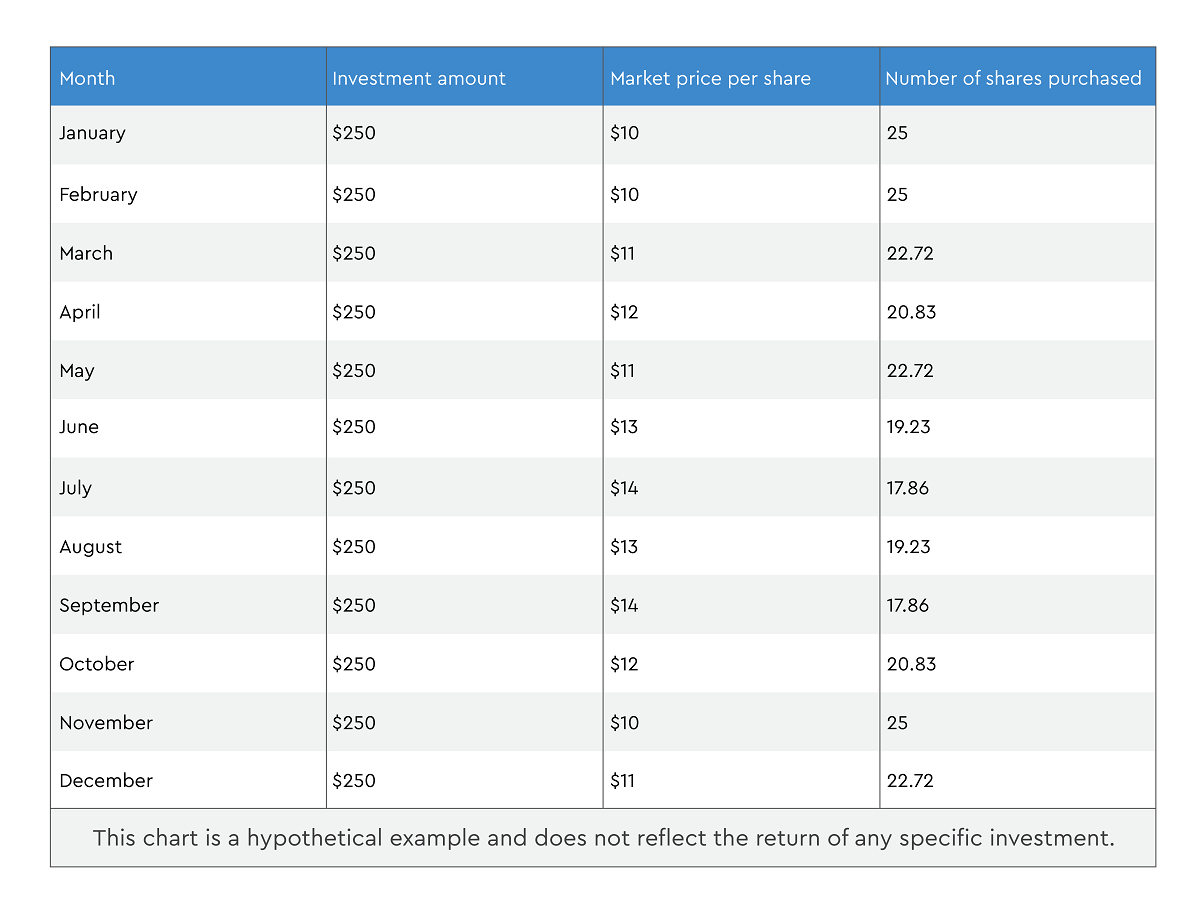
Task: Select the December month cell
Action: pyautogui.click(x=106, y=780)
